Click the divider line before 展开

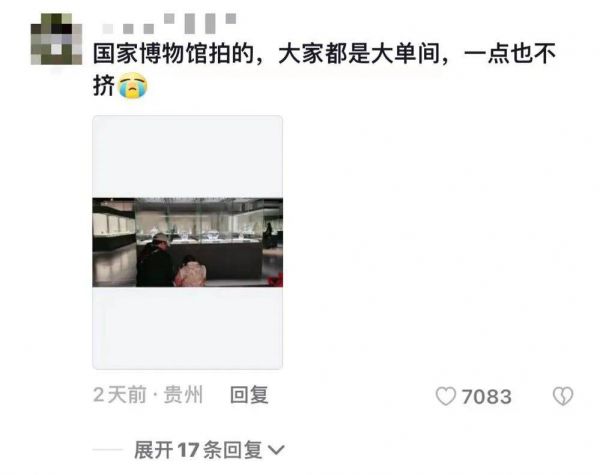[108, 450]
